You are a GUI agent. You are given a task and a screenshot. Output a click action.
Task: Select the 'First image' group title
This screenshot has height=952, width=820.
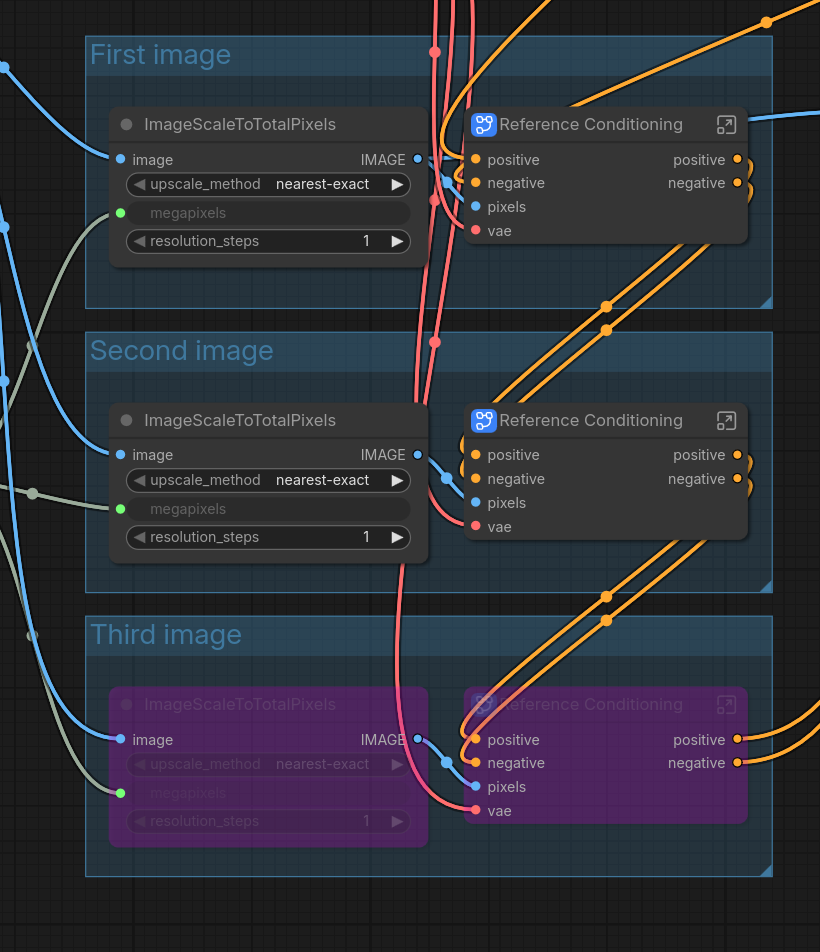point(160,55)
